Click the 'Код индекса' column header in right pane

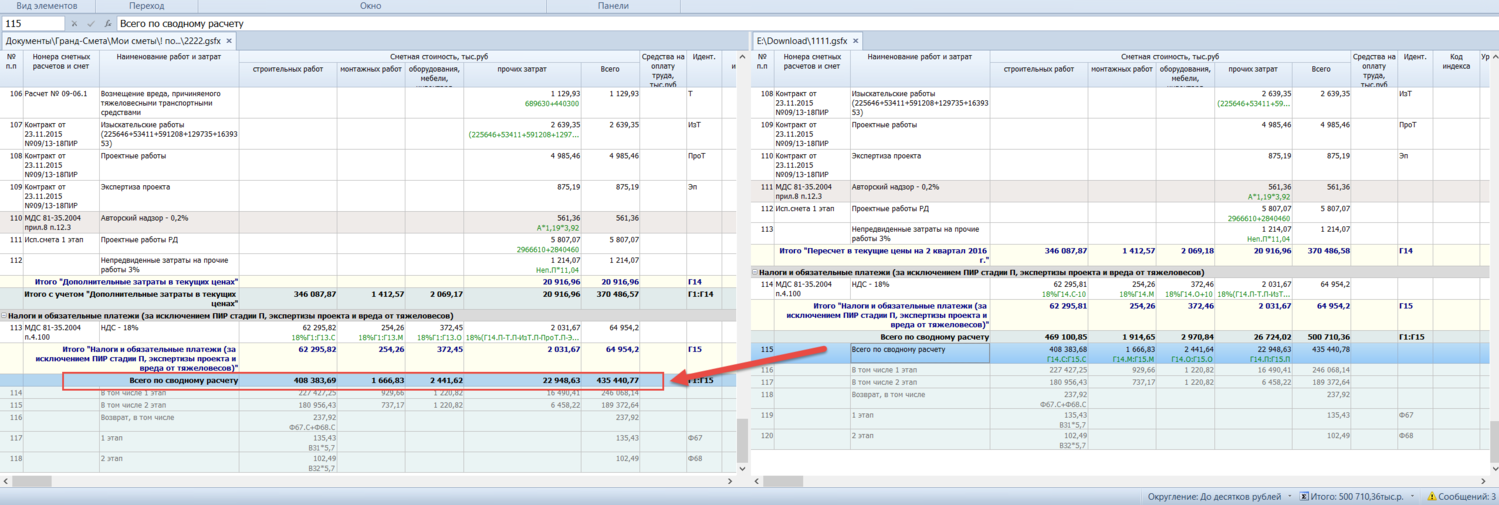coord(1456,62)
